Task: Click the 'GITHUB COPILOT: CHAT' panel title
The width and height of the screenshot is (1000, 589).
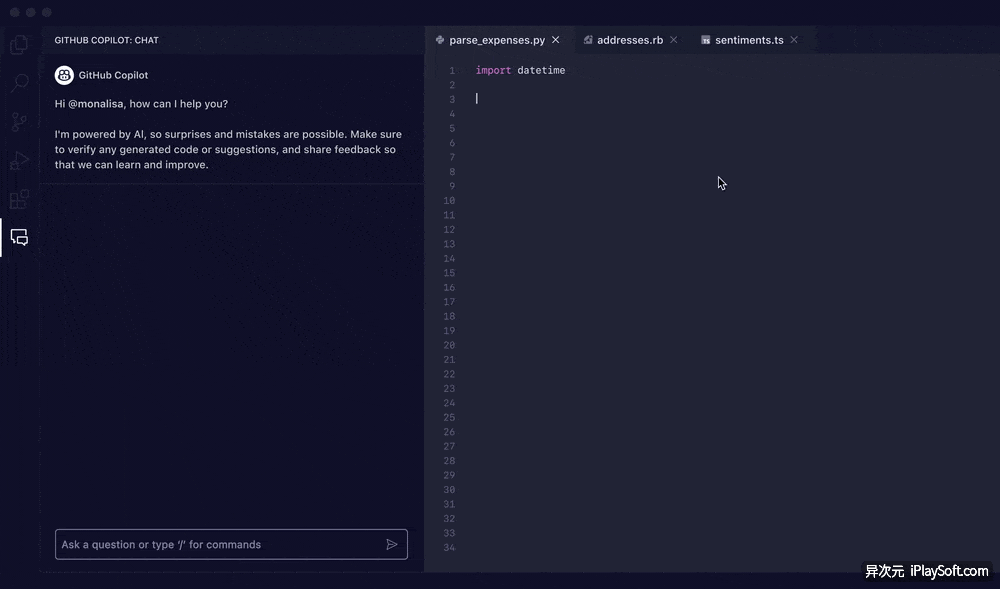Action: [107, 40]
